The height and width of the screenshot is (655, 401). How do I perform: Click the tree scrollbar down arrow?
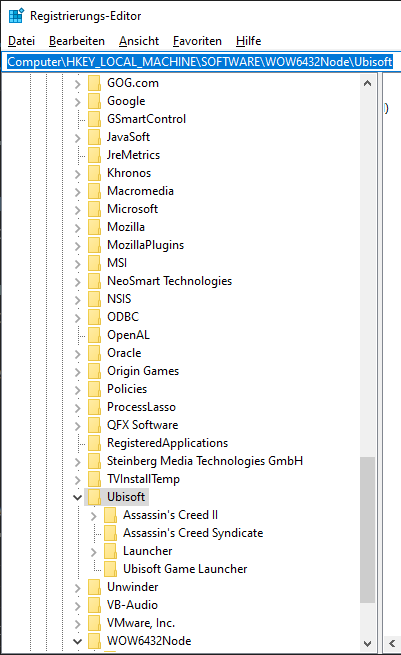(368, 643)
